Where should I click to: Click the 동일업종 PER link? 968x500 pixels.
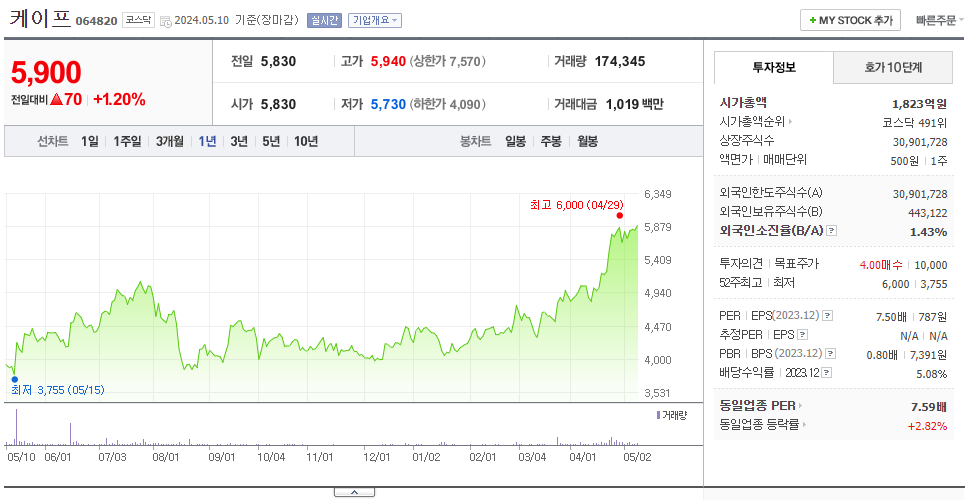(x=757, y=406)
